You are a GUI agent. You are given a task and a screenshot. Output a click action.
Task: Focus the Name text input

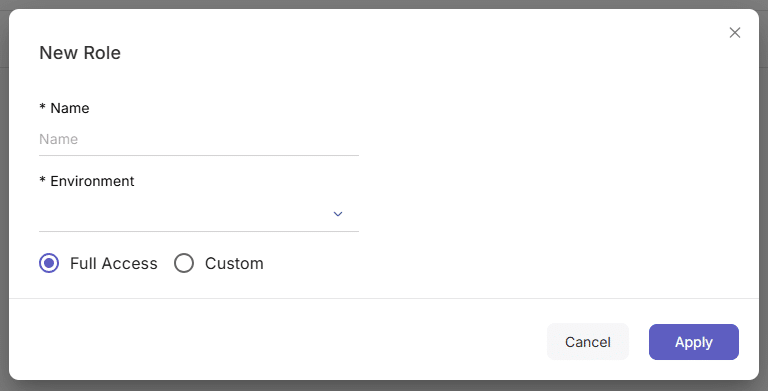click(199, 140)
